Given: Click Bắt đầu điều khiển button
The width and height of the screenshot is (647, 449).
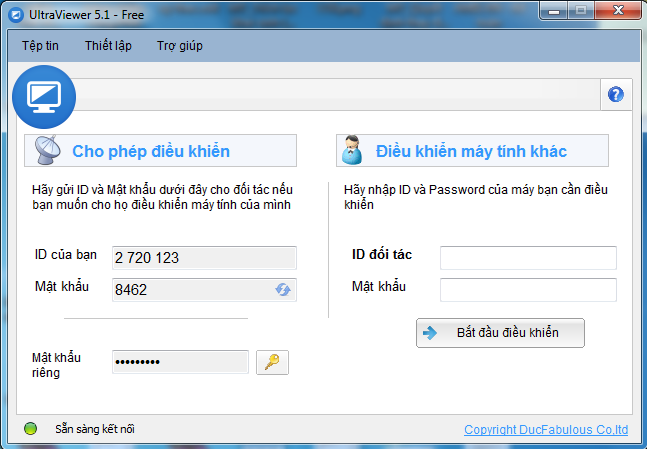Looking at the screenshot, I should pos(500,333).
